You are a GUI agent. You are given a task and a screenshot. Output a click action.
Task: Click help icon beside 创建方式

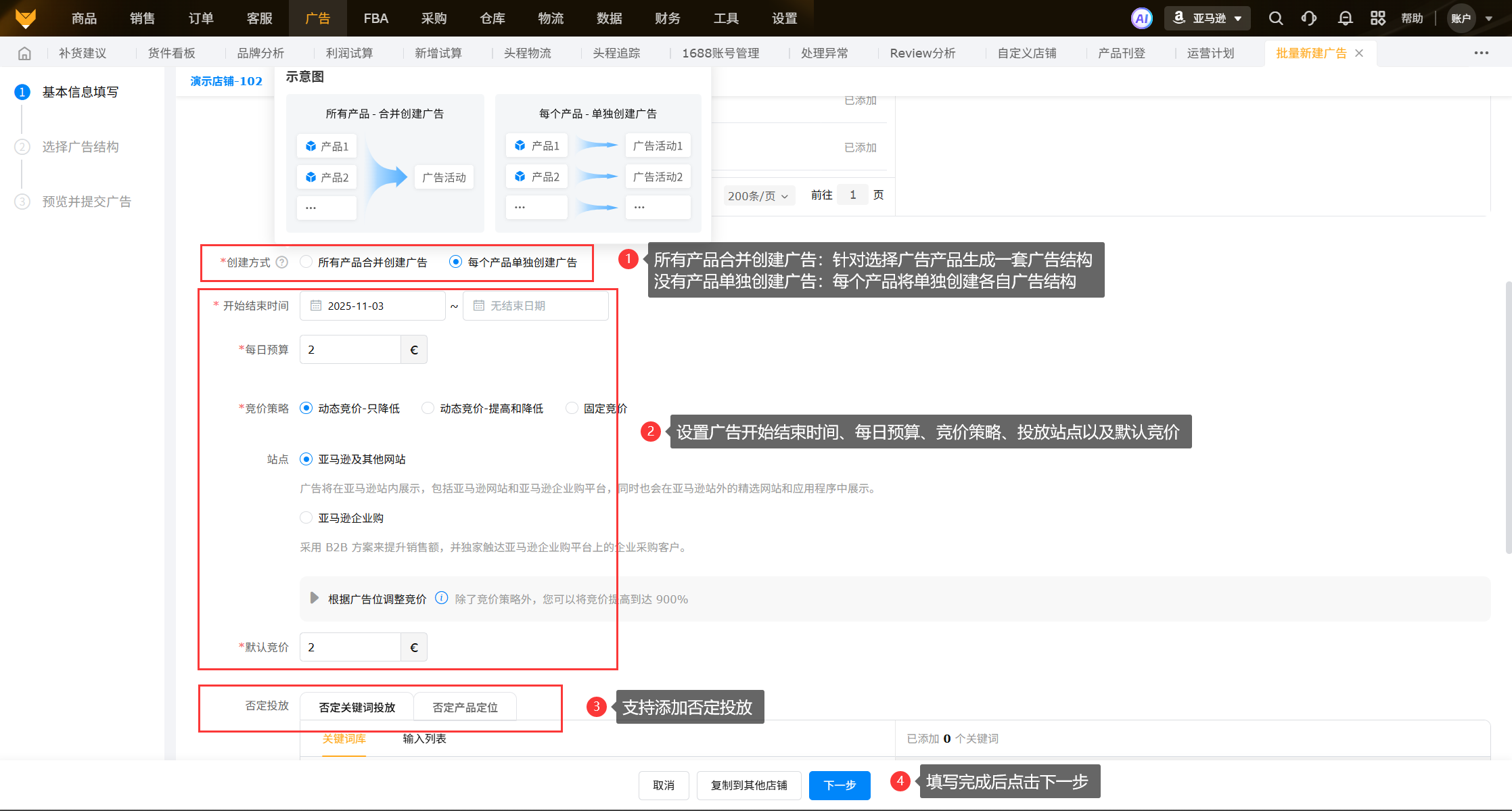pyautogui.click(x=282, y=262)
